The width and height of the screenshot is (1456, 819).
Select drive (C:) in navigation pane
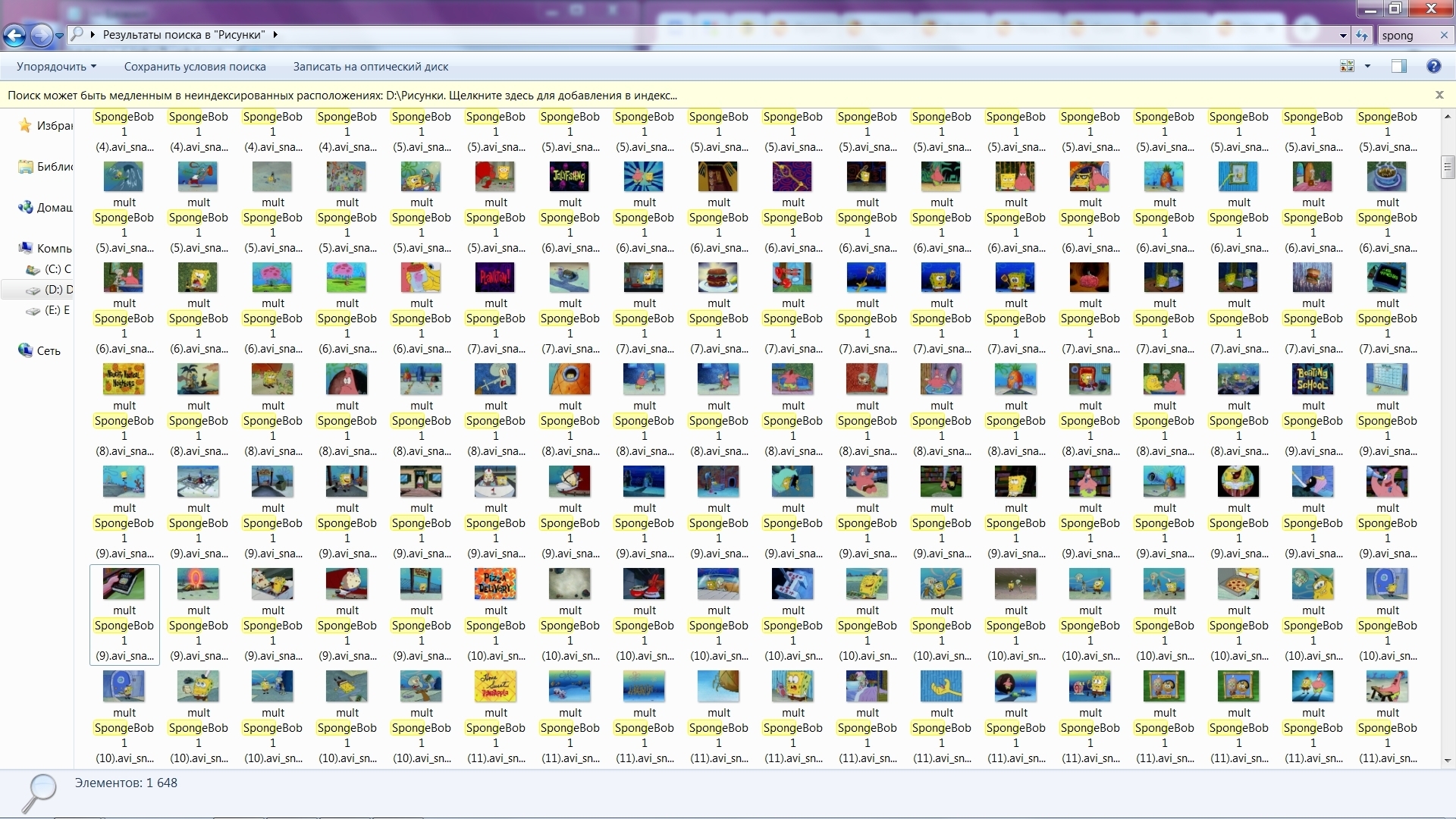52,268
